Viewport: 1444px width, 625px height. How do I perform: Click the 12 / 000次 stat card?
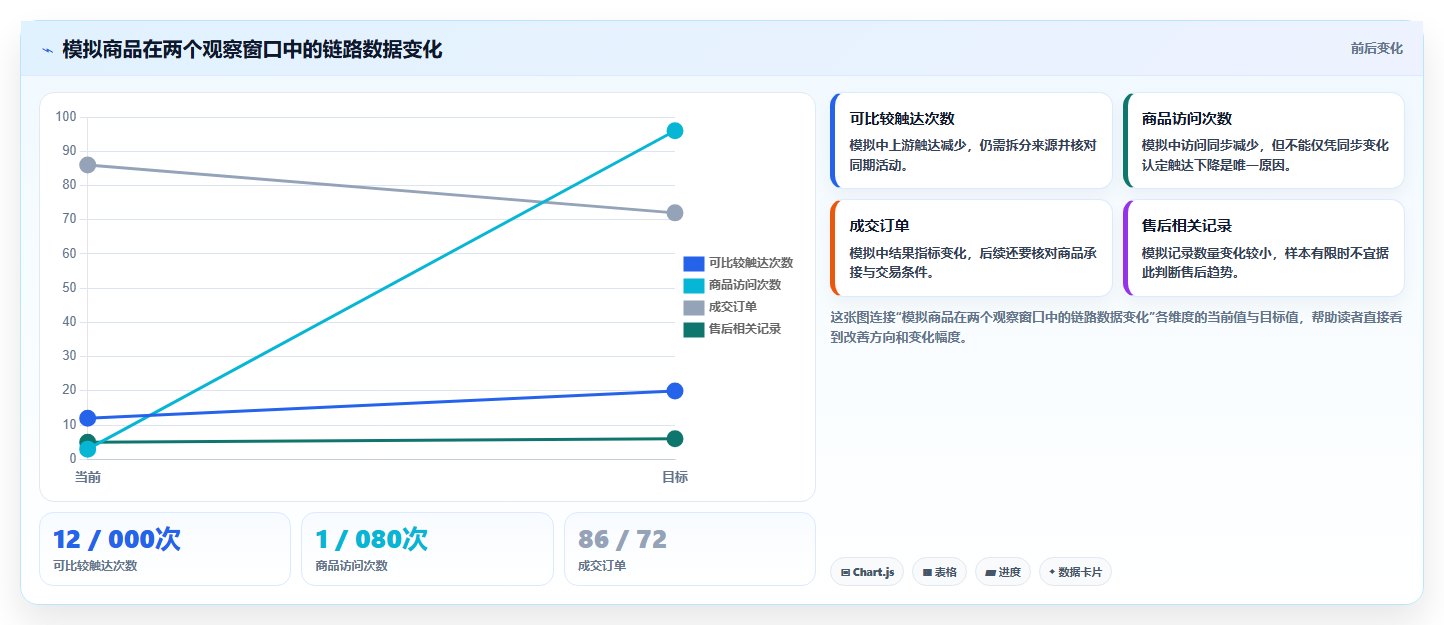(165, 549)
